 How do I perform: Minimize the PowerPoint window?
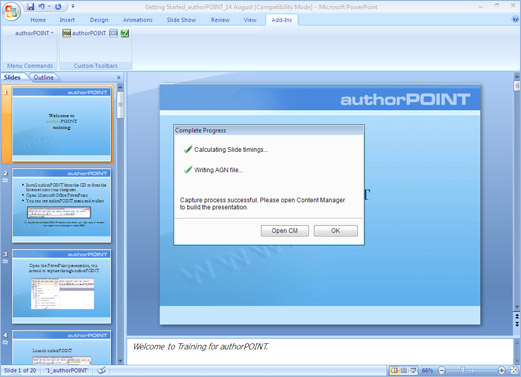pyautogui.click(x=481, y=6)
